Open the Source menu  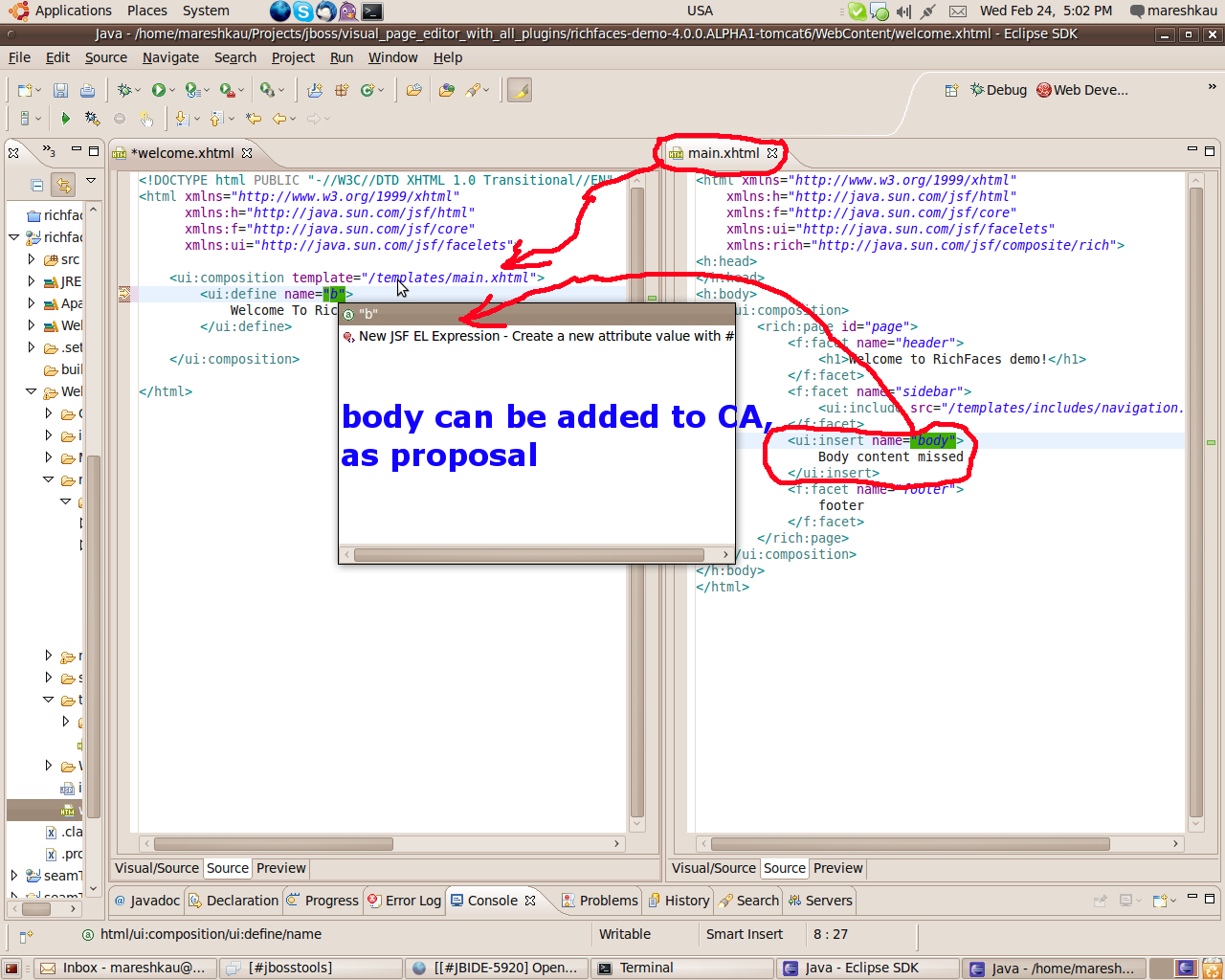coord(105,57)
